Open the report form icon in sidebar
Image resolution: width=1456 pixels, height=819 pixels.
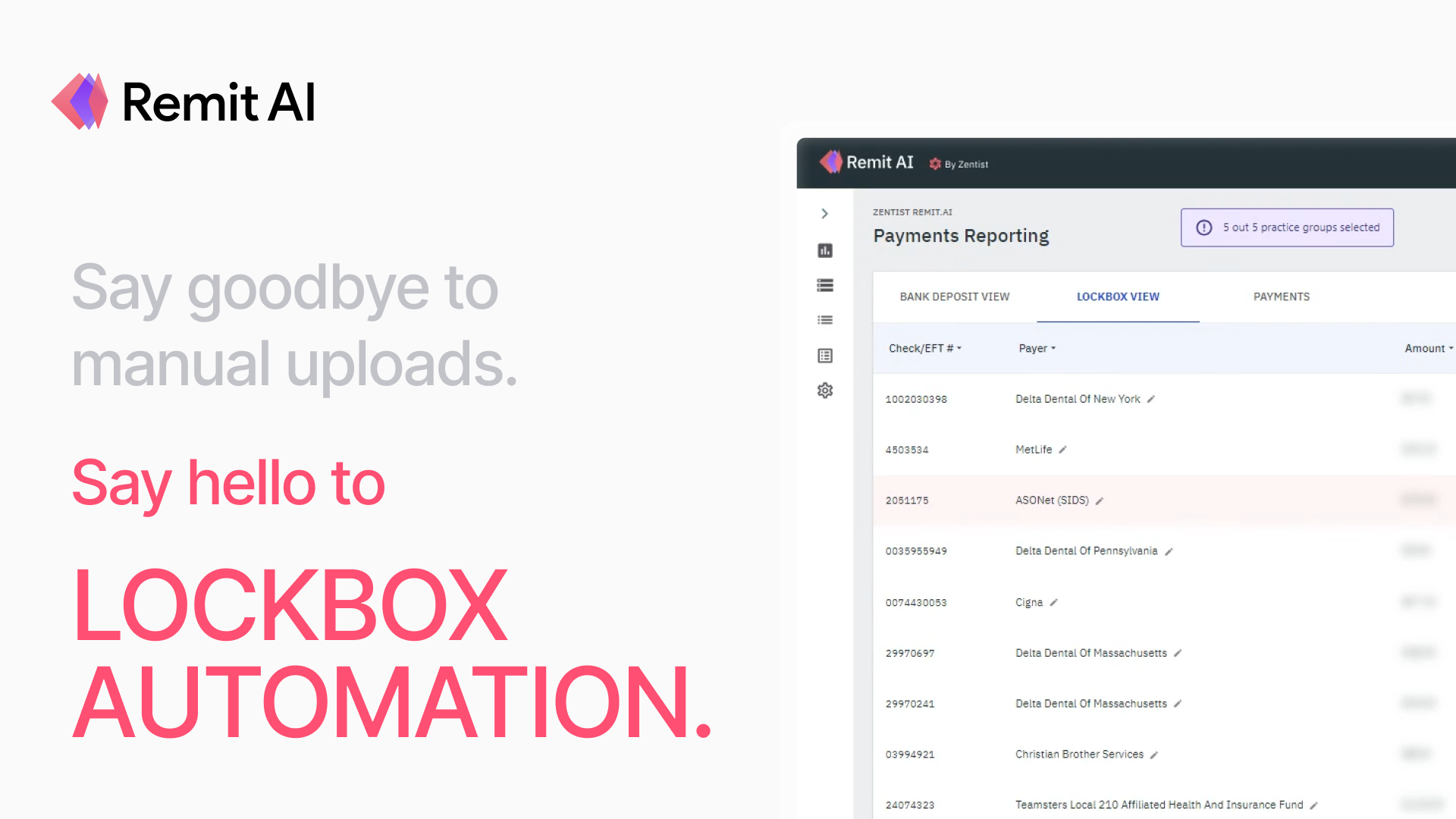tap(824, 356)
